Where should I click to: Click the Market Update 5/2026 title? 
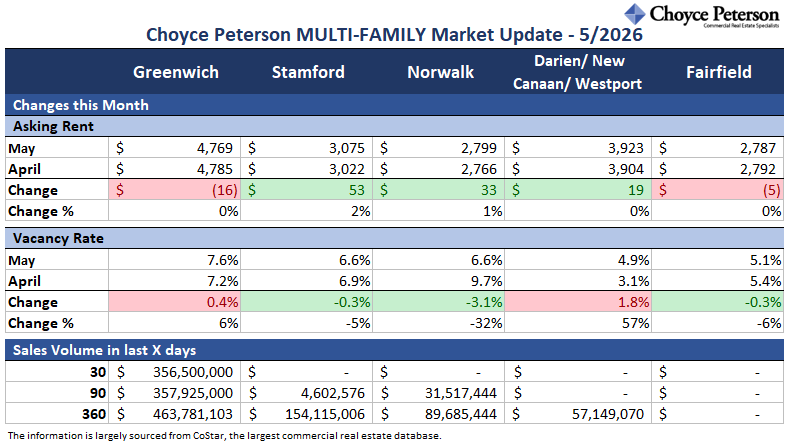394,35
